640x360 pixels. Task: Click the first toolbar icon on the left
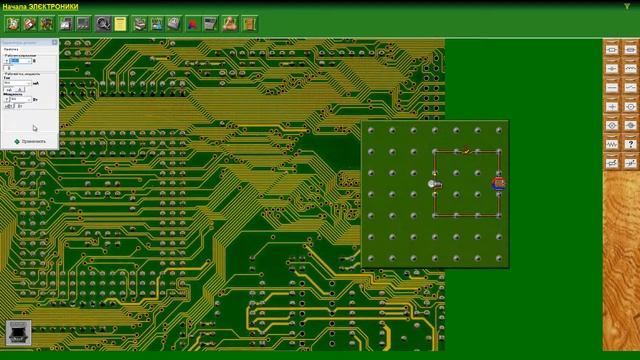tap(13, 24)
